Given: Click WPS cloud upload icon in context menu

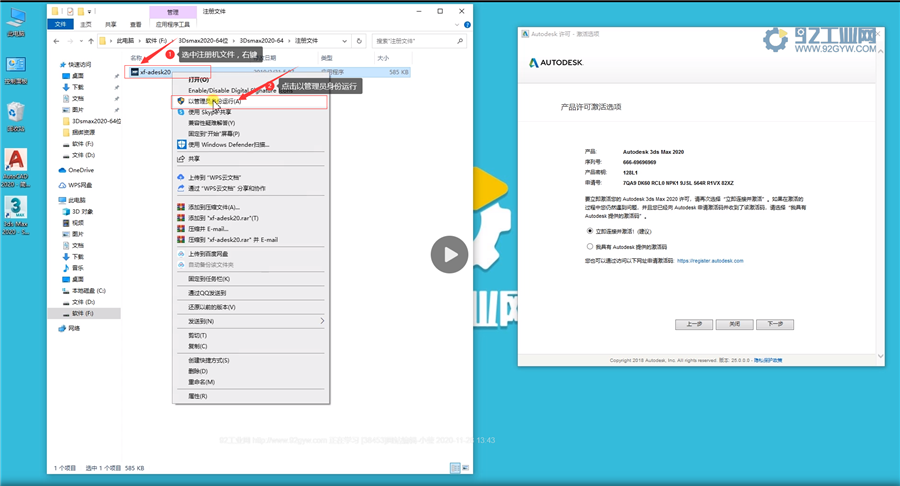Looking at the screenshot, I should [181, 177].
